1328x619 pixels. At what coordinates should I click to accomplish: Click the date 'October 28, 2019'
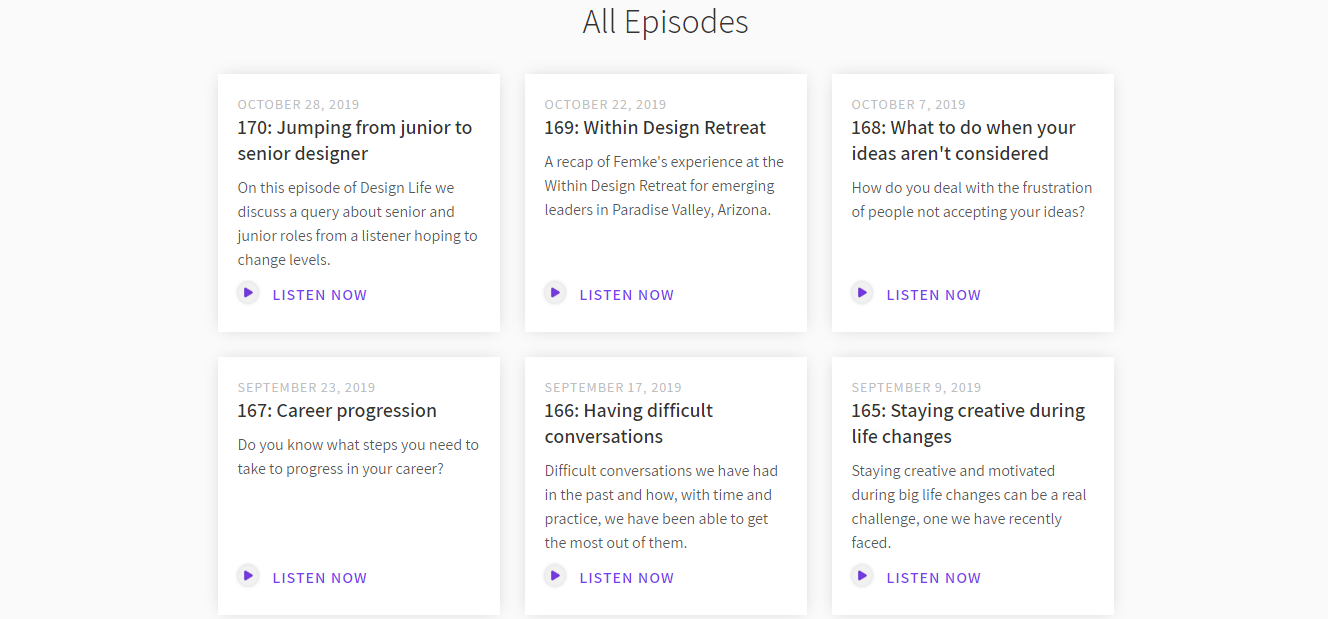298,104
